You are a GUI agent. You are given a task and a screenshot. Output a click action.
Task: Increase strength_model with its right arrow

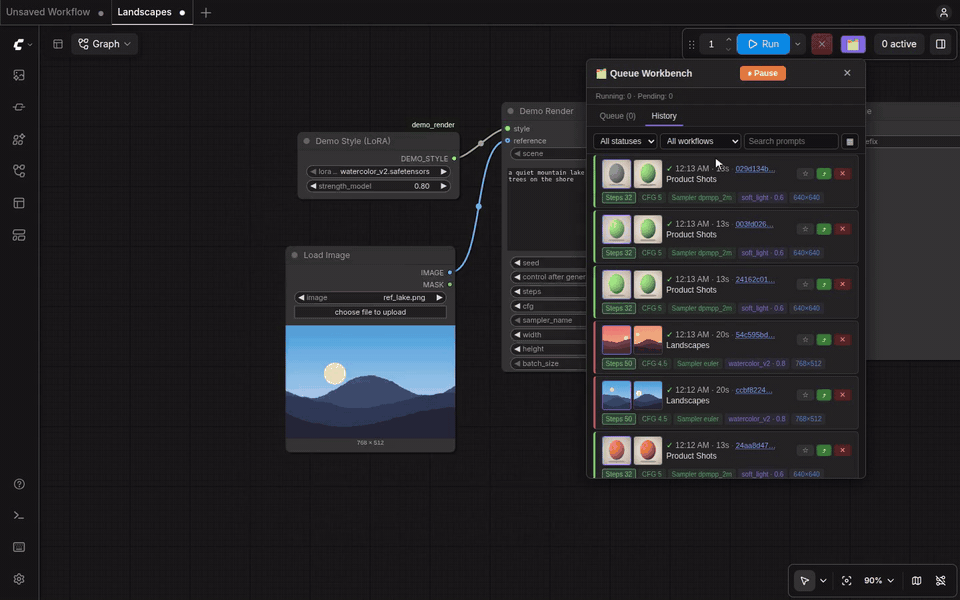tap(443, 186)
